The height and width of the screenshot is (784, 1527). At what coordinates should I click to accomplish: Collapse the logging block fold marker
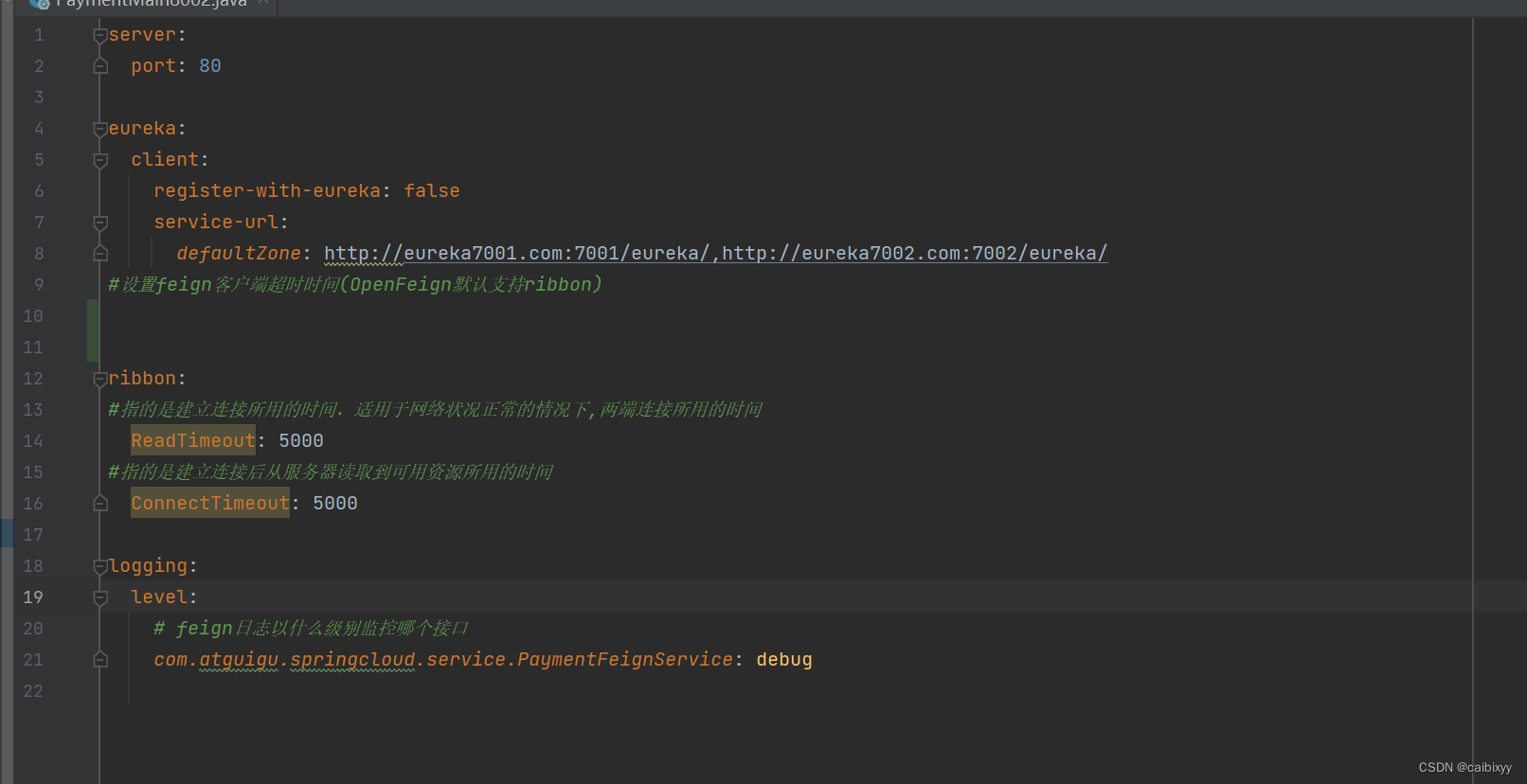100,566
